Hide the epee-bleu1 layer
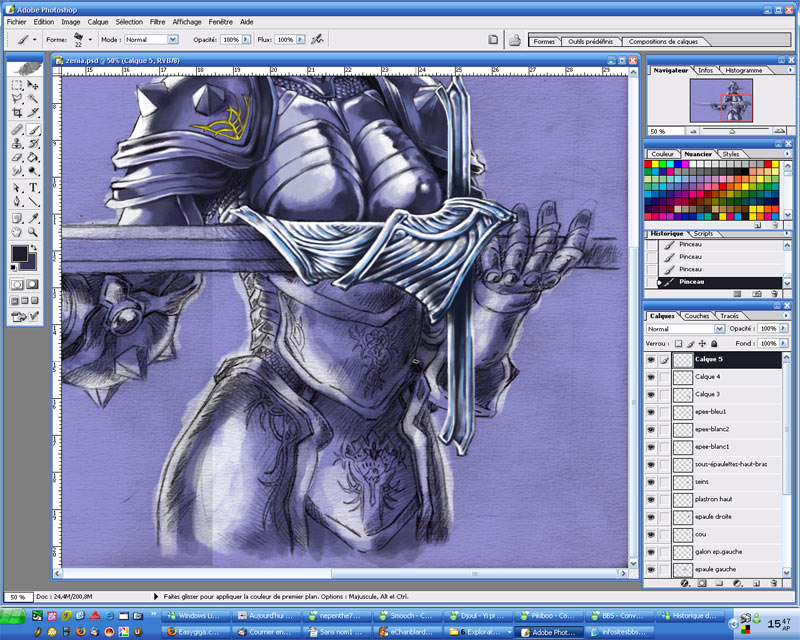 click(x=651, y=412)
